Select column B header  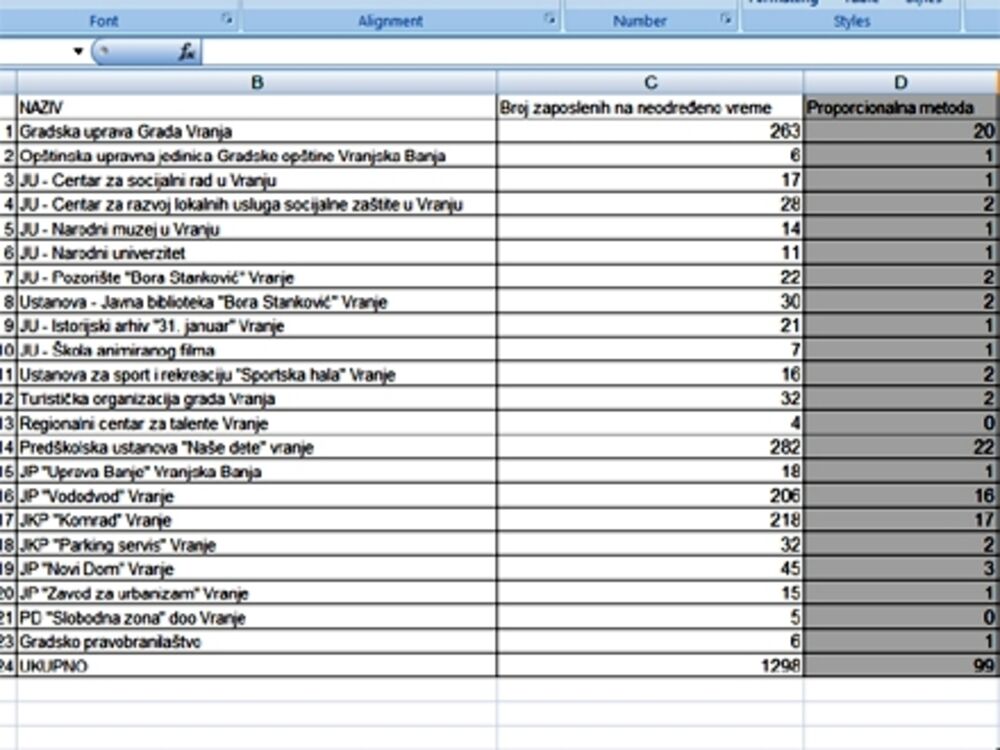pyautogui.click(x=257, y=82)
